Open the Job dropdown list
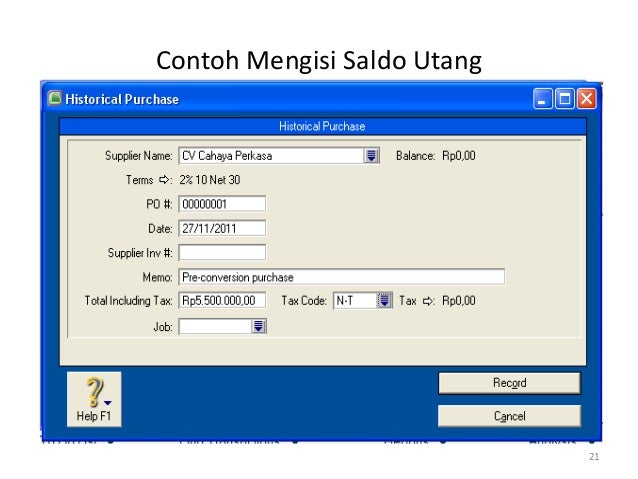The height and width of the screenshot is (479, 638). point(259,326)
